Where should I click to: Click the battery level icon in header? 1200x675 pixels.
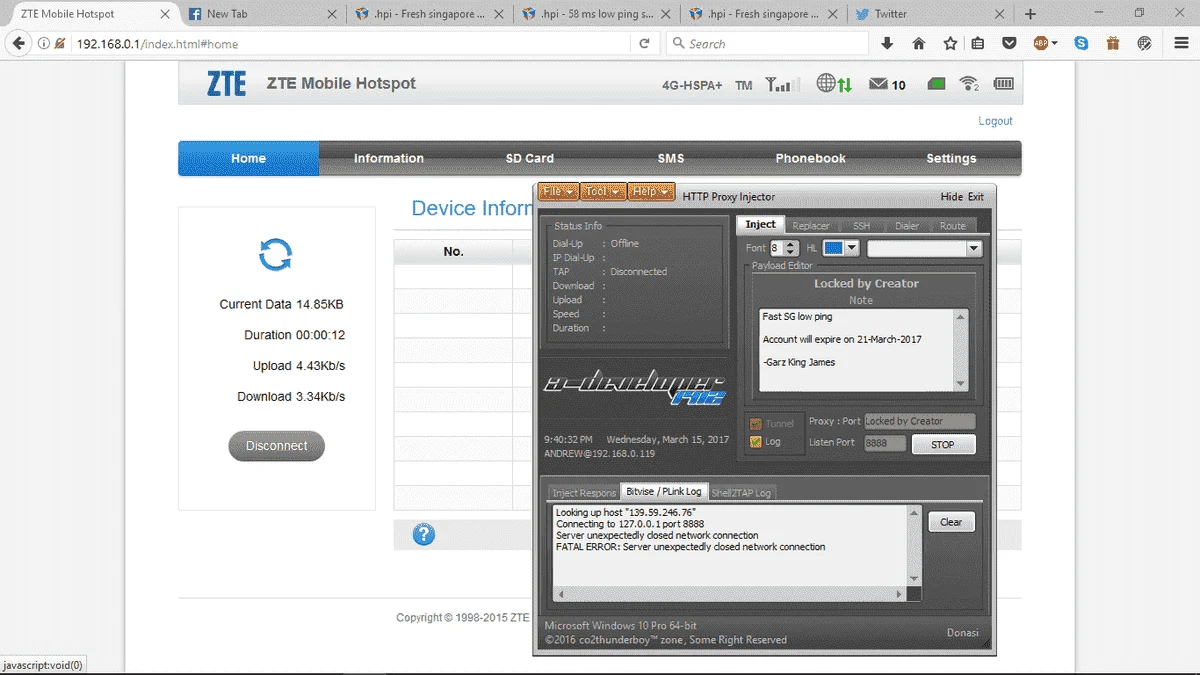1002,84
